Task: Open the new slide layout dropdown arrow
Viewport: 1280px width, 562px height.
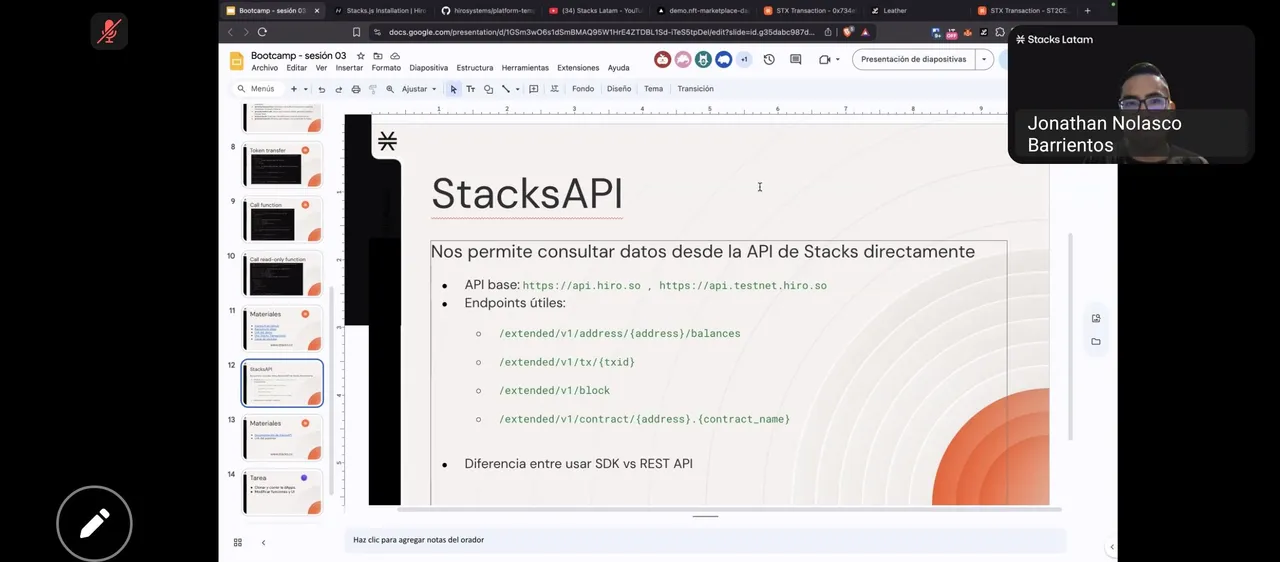Action: 305,89
